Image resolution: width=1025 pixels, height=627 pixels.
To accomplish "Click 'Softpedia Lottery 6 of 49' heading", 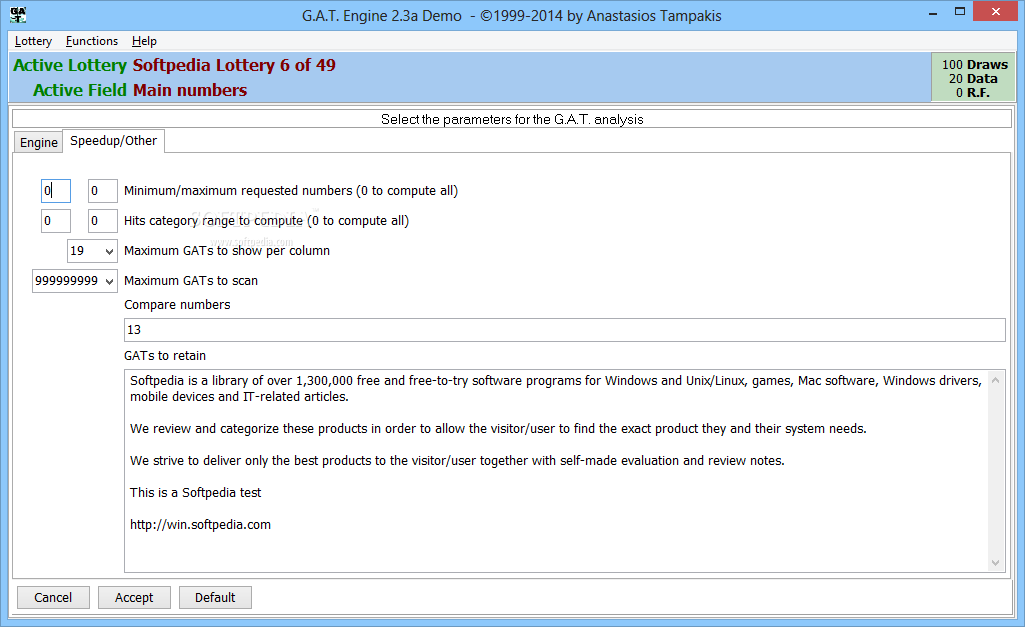I will click(234, 65).
